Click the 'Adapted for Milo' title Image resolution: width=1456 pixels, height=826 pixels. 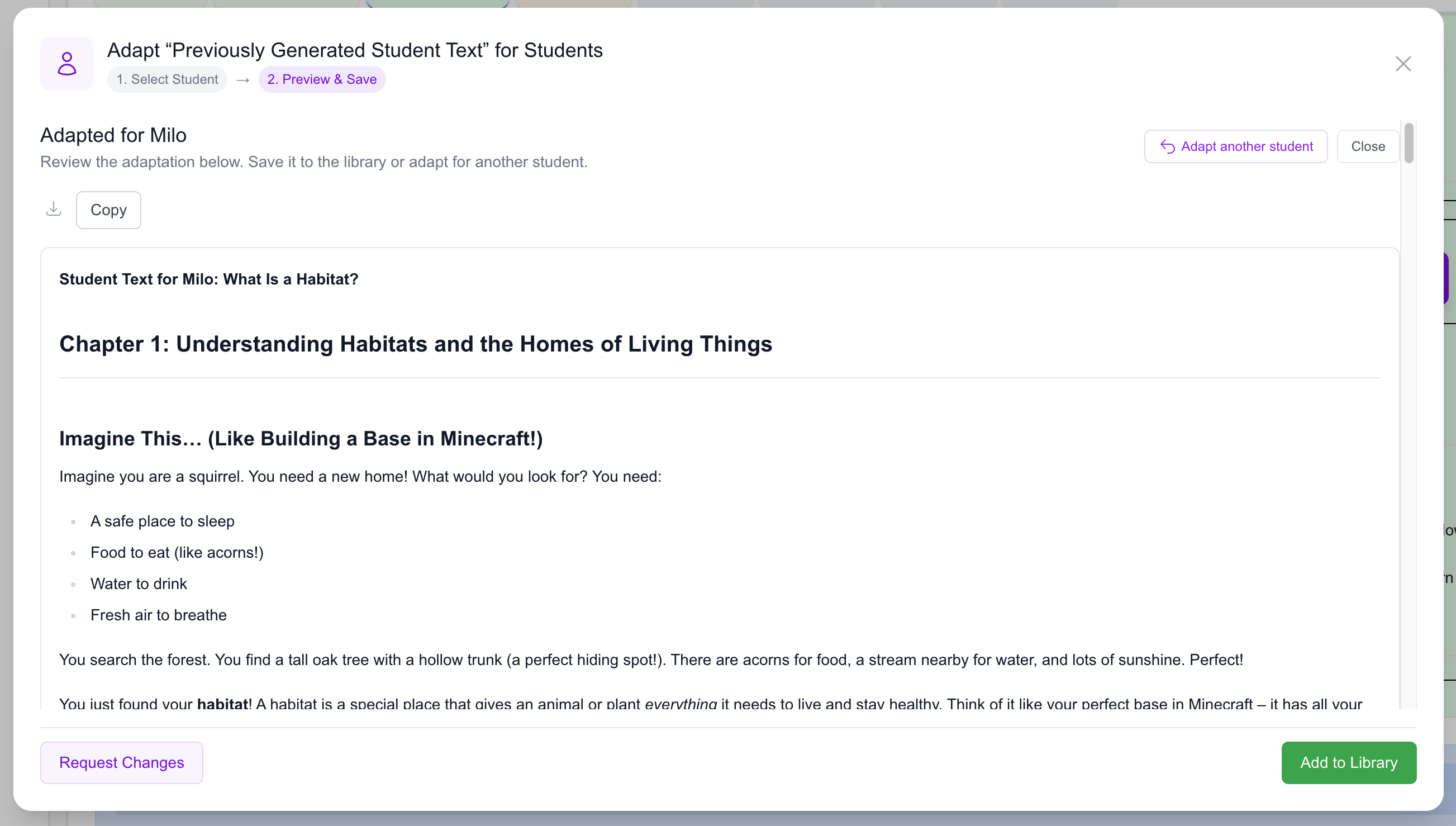click(x=113, y=135)
